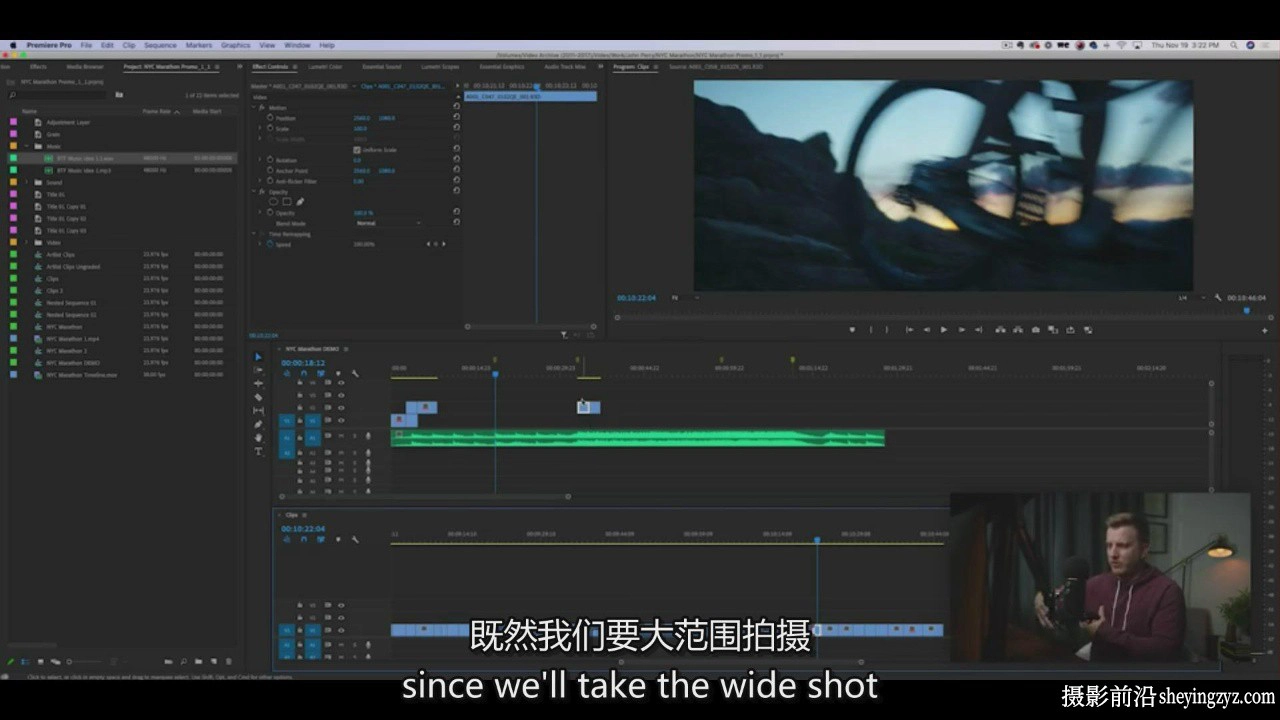Click the ellipse mask tool under Opacity
The width and height of the screenshot is (1280, 720).
[273, 202]
